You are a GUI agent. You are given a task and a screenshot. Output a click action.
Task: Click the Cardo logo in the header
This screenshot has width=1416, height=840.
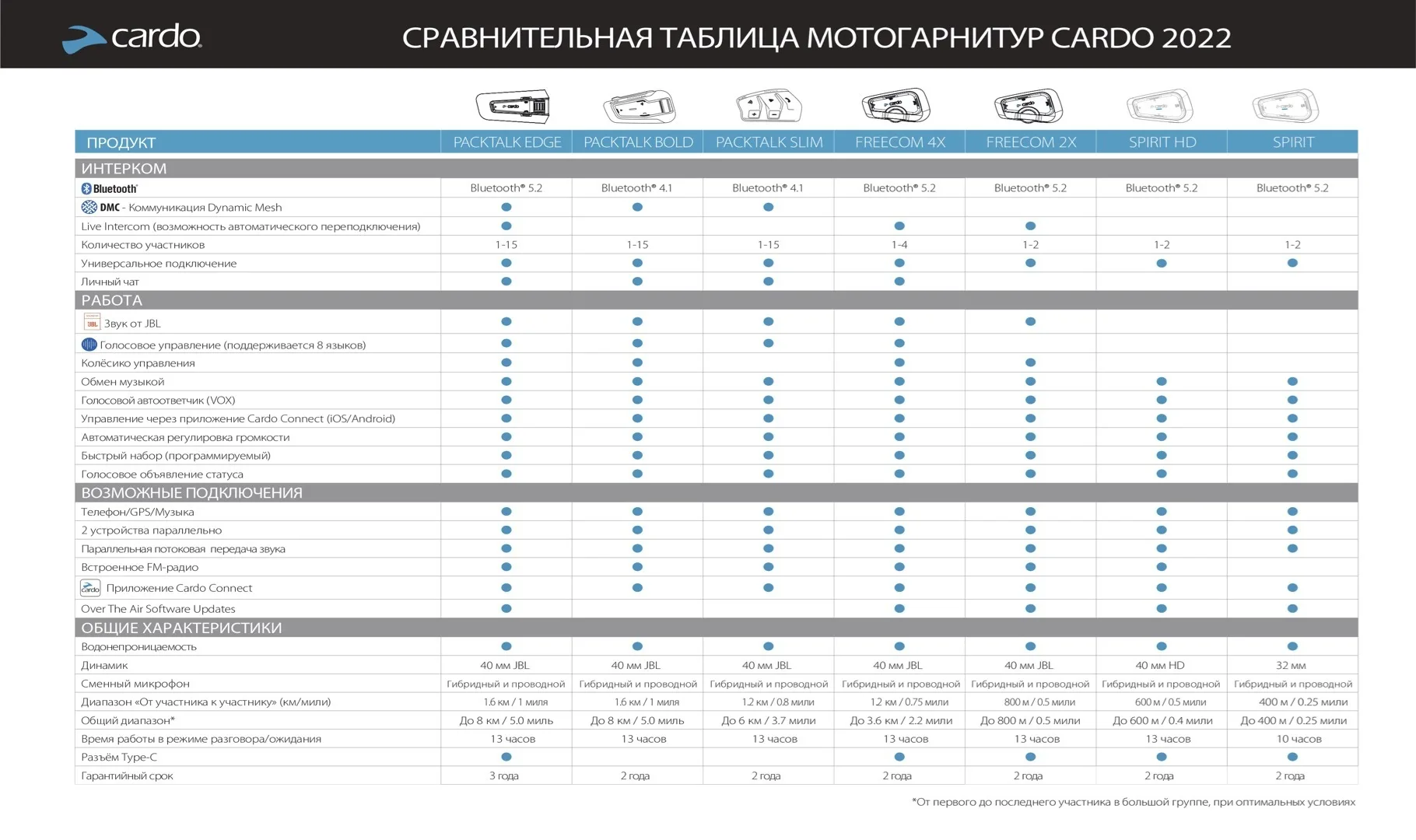(131, 37)
